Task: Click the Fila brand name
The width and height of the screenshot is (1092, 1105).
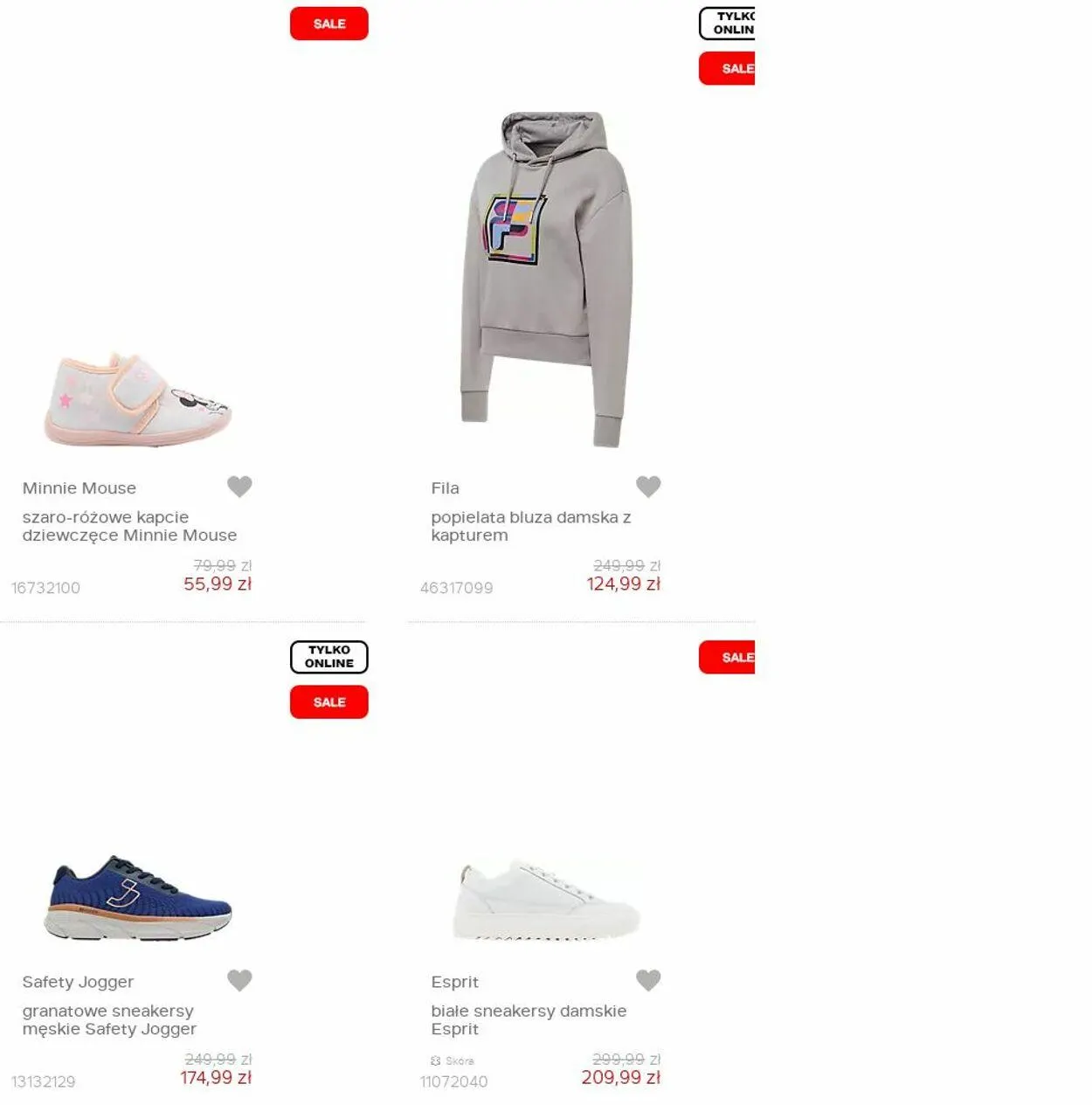Action: [x=445, y=488]
